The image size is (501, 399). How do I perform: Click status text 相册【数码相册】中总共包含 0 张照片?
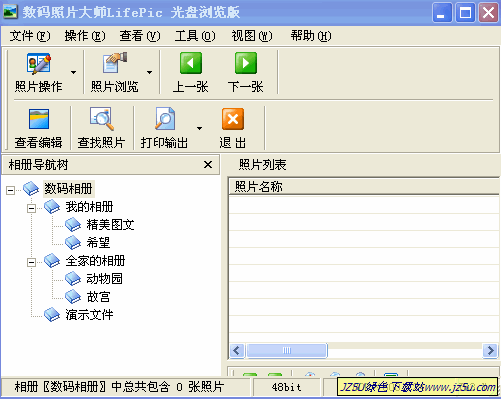coord(119,387)
